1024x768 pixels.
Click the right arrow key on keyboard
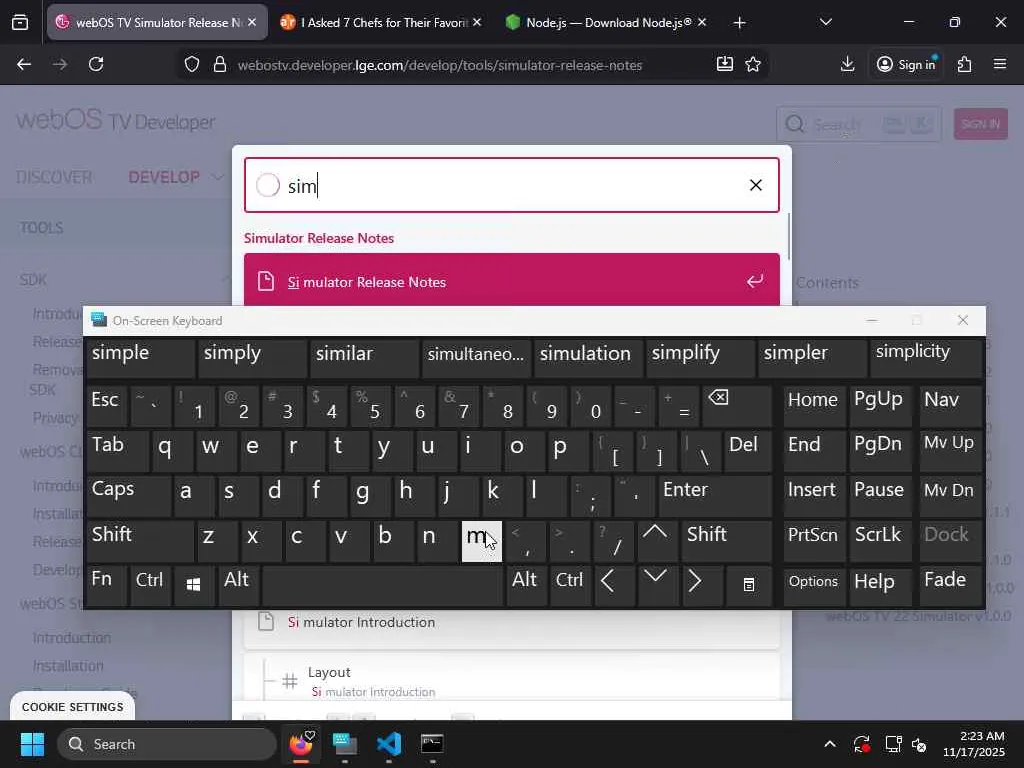[x=700, y=584]
